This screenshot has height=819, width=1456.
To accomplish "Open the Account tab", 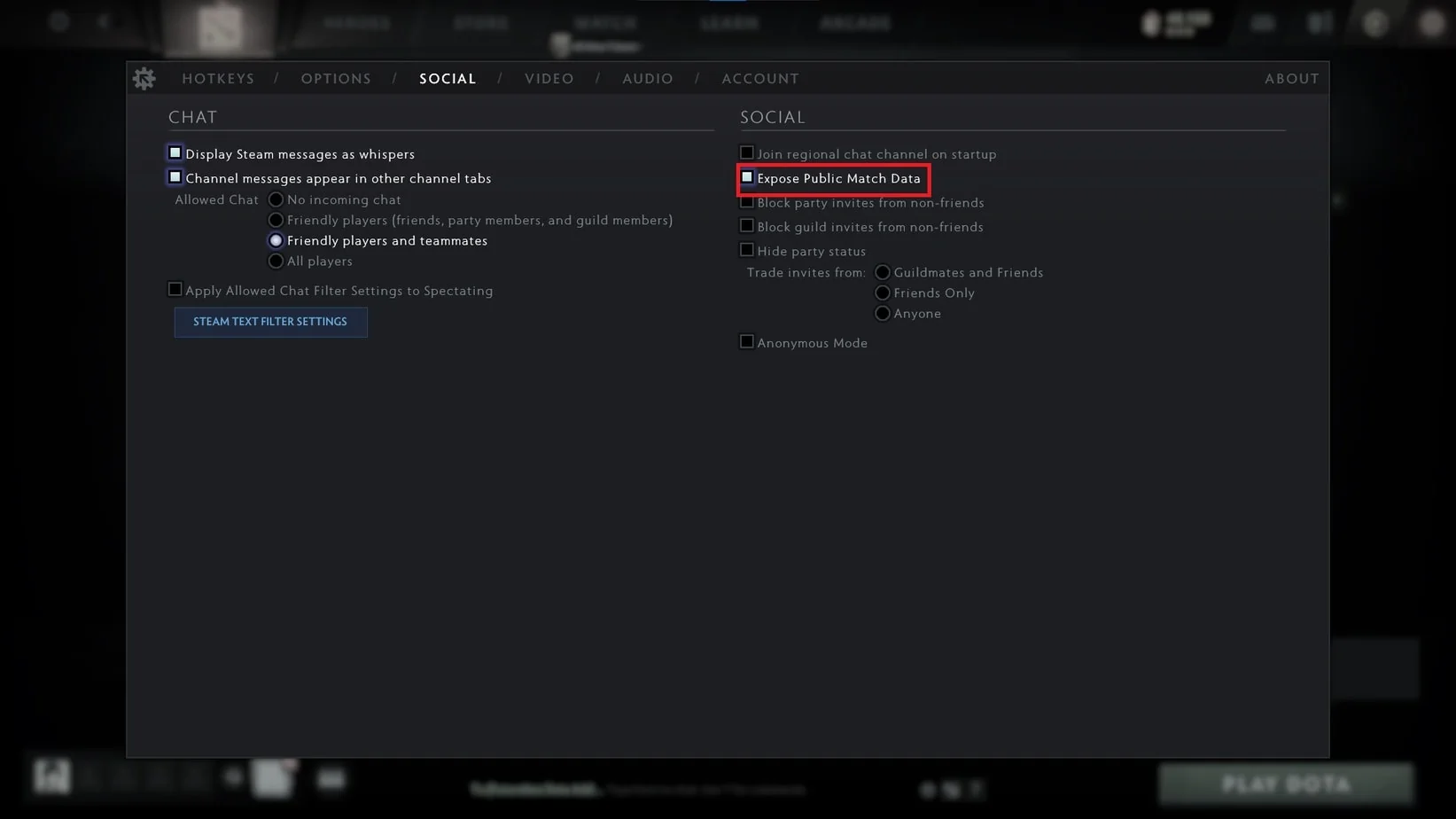I will pos(759,79).
